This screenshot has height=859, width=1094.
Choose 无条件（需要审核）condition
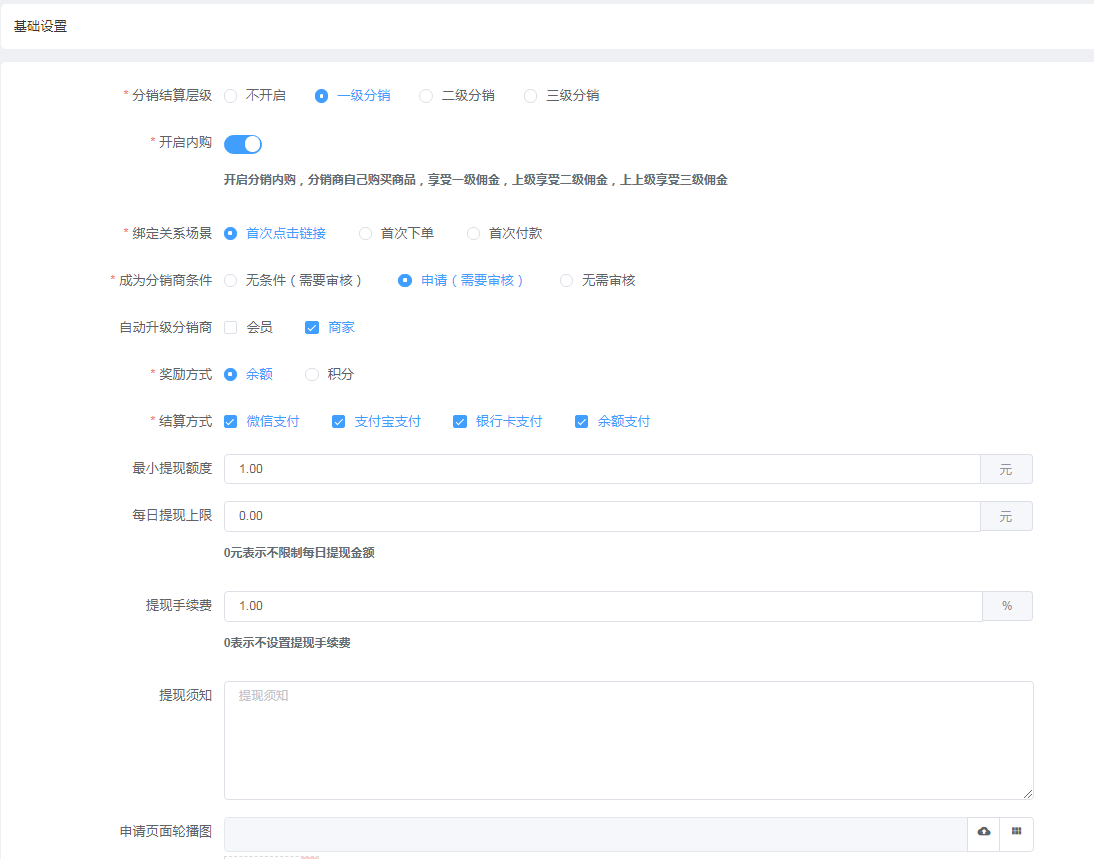click(231, 281)
